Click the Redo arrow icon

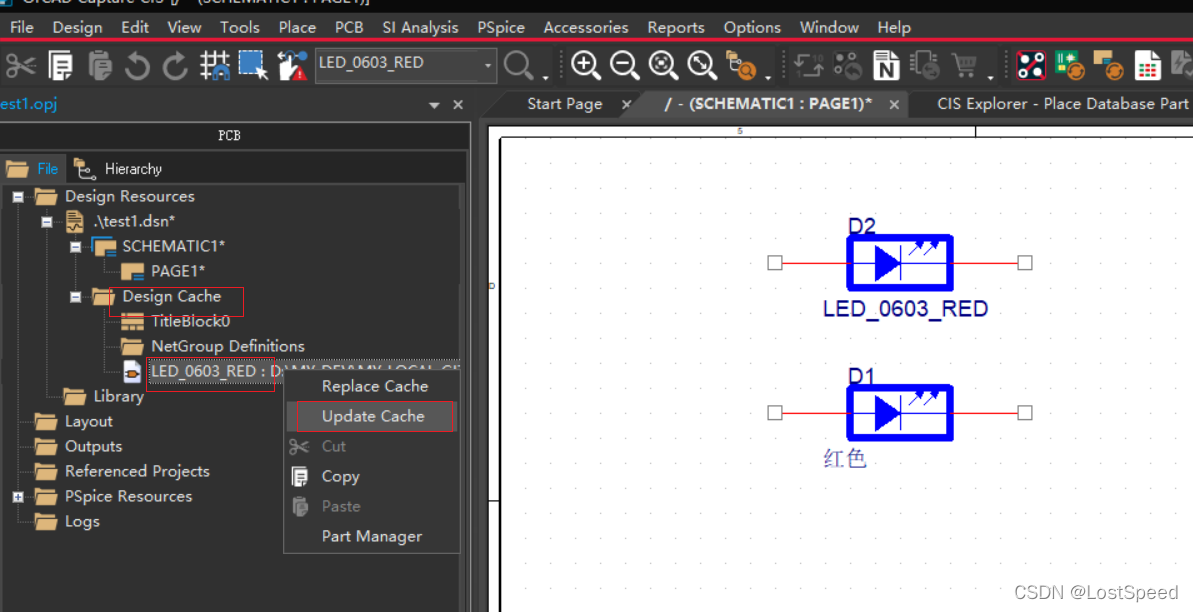click(x=175, y=66)
